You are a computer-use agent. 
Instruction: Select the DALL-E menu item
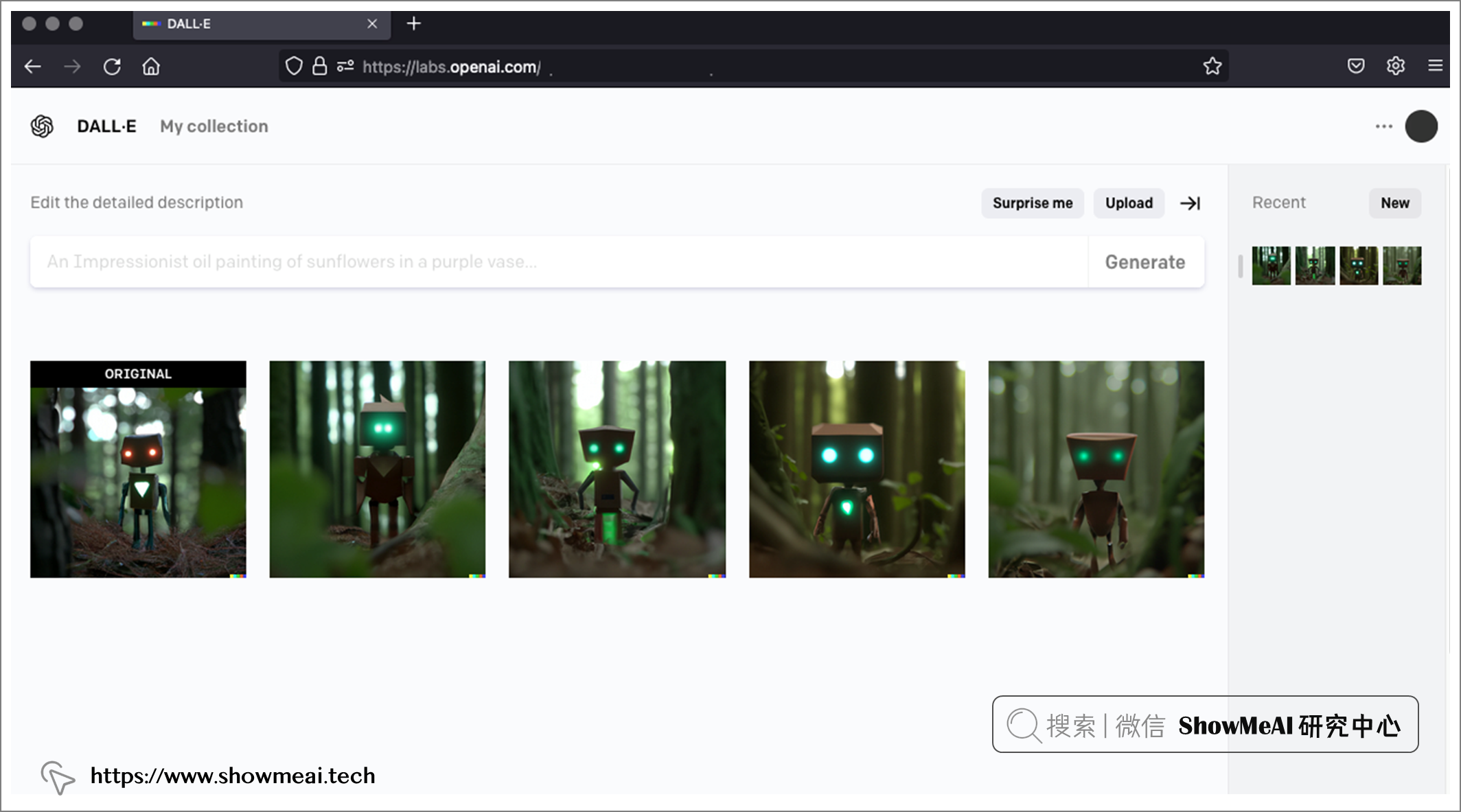click(x=106, y=126)
